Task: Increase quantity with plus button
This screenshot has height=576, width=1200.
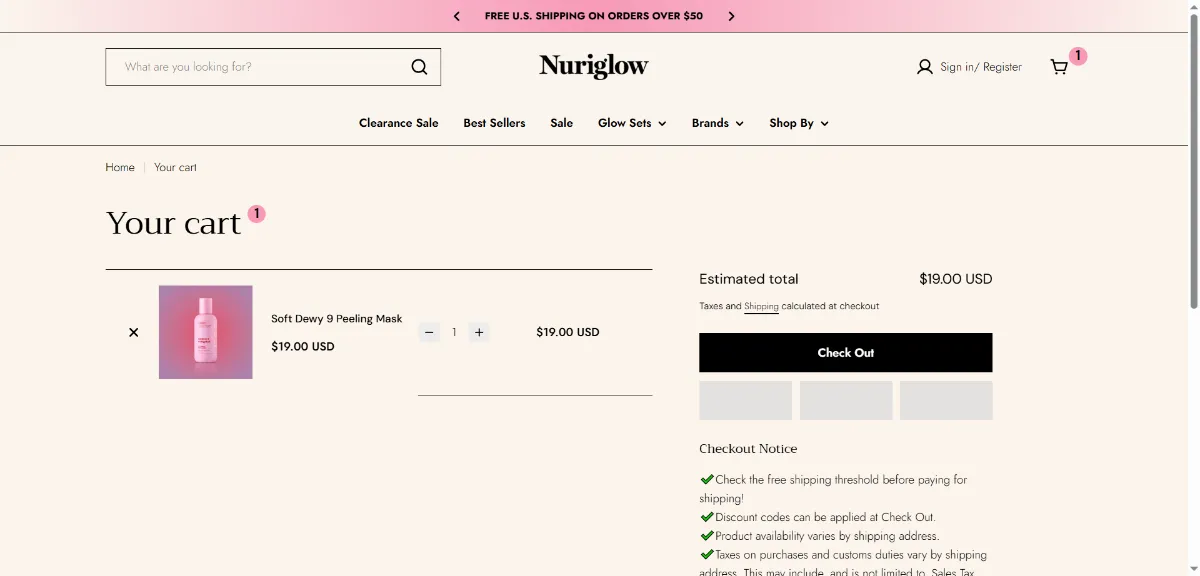Action: click(479, 332)
